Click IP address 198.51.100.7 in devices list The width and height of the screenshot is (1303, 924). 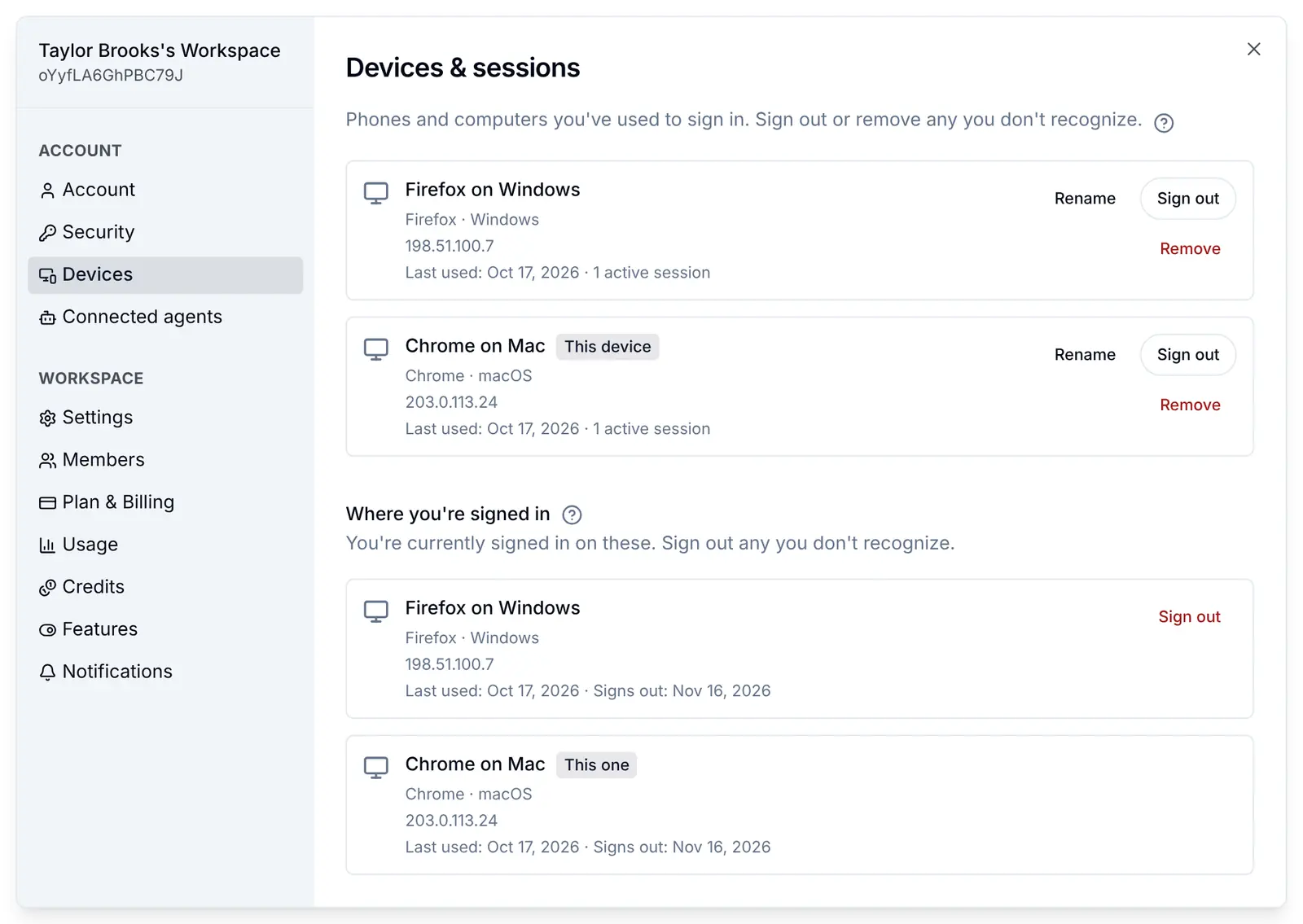point(450,246)
